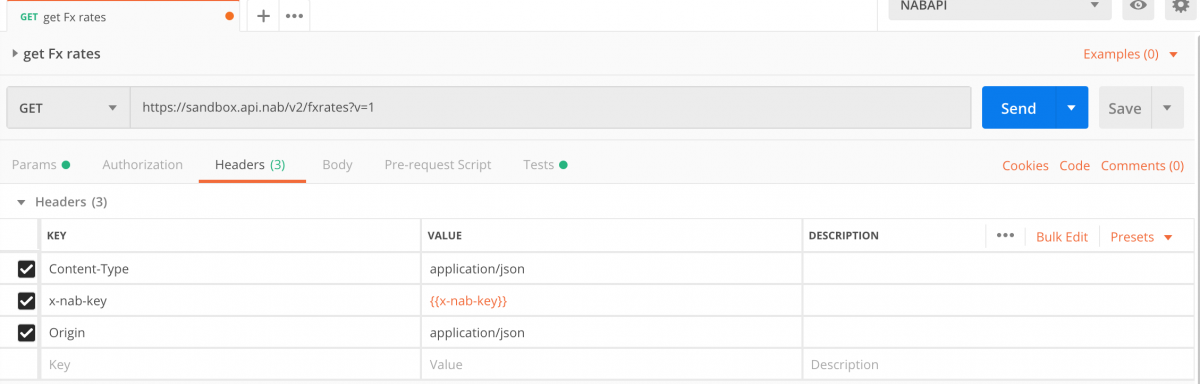Screen dimensions: 1200x384
Task: Click the empty Value field in new row
Action: pos(612,365)
